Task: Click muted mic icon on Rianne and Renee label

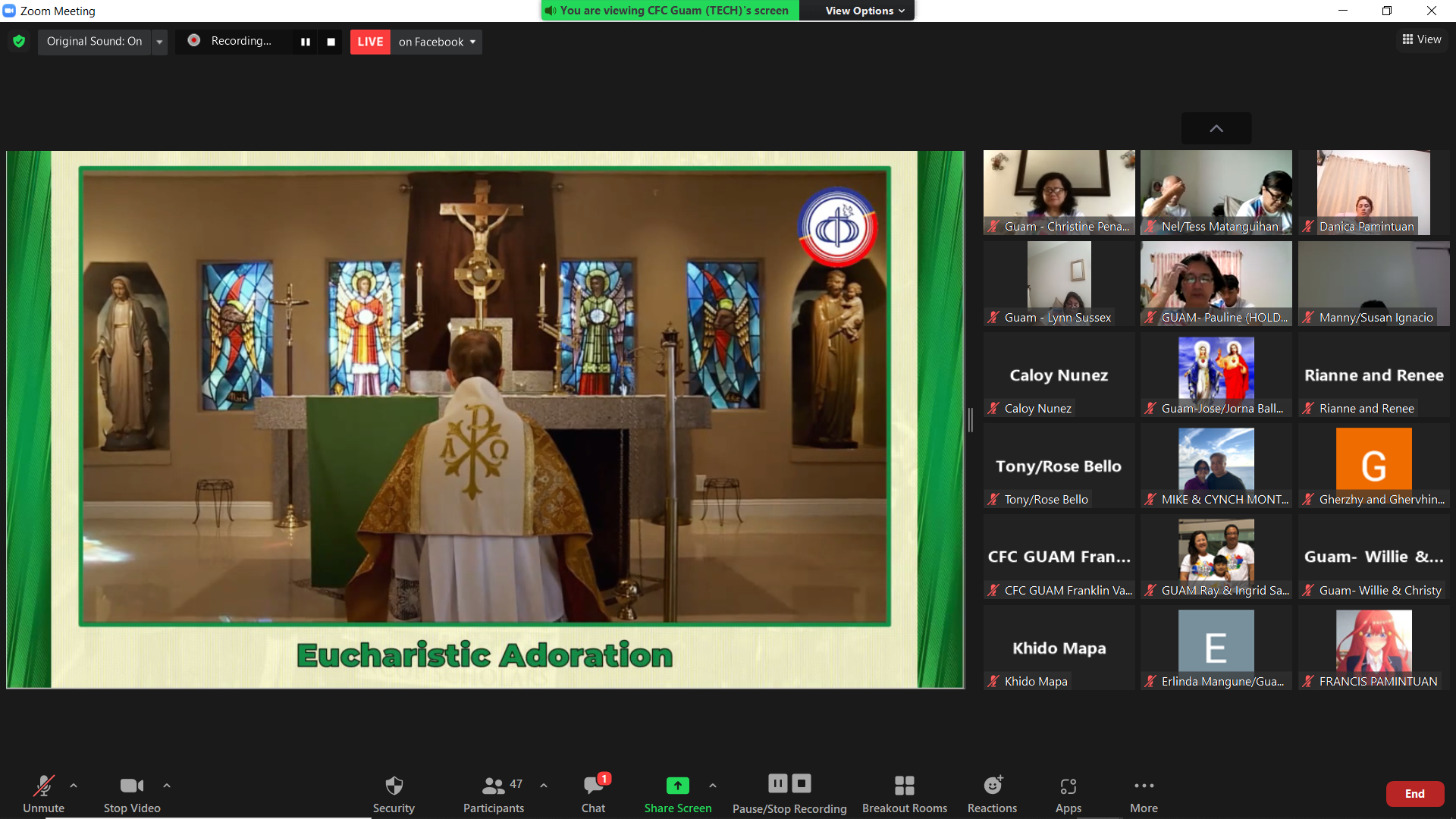Action: point(1308,408)
